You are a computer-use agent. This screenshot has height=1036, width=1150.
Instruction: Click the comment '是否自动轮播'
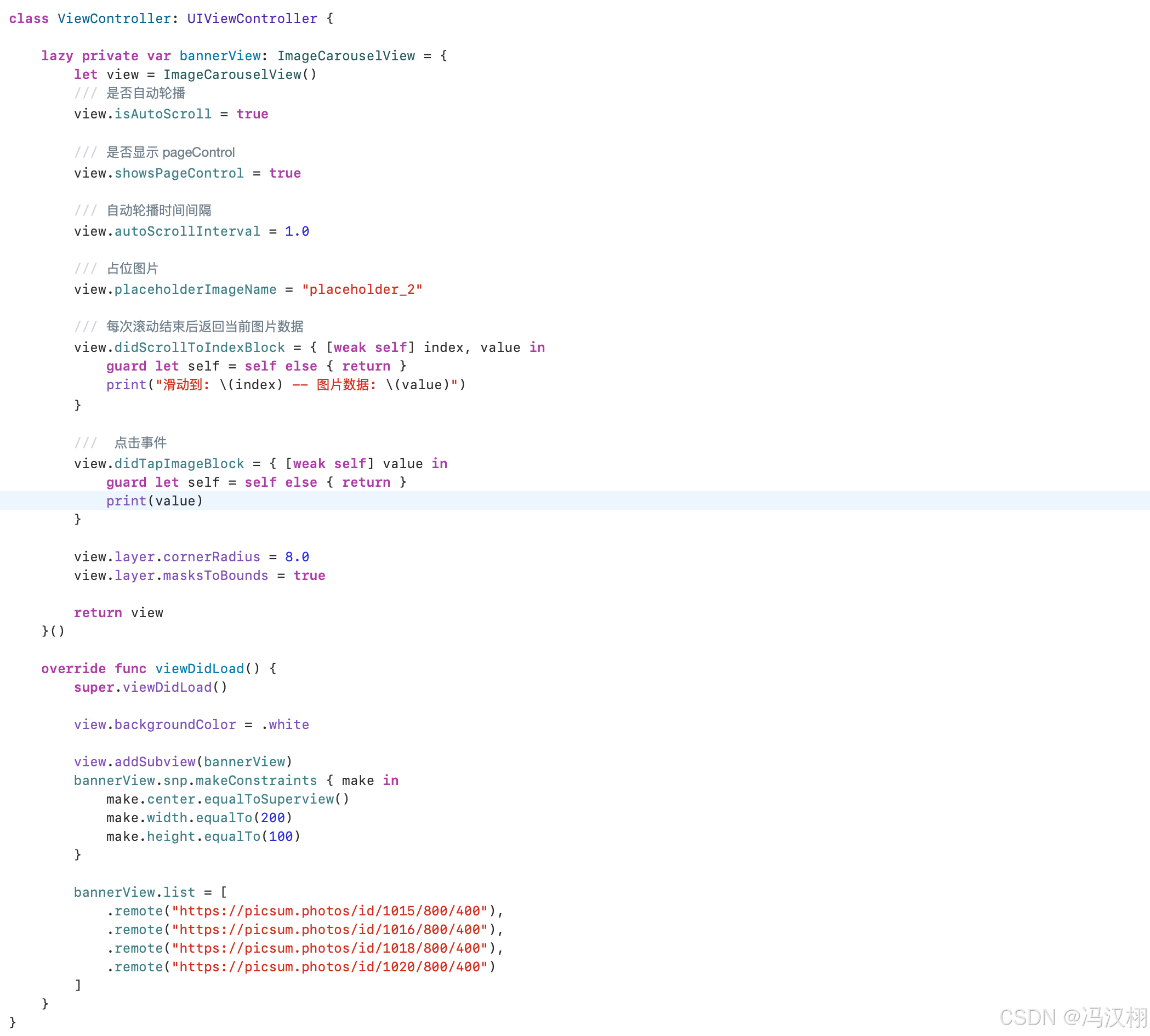(x=146, y=93)
